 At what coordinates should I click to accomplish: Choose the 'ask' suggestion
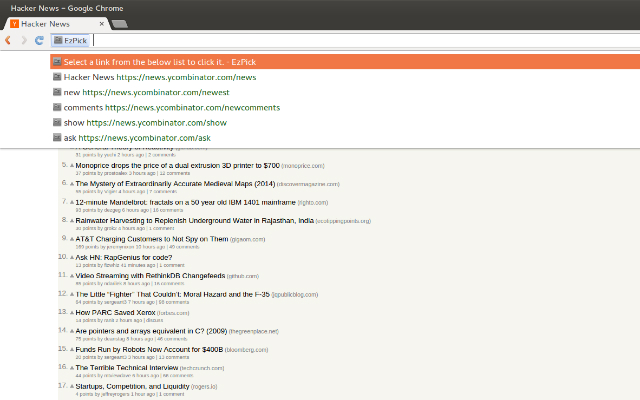345,138
